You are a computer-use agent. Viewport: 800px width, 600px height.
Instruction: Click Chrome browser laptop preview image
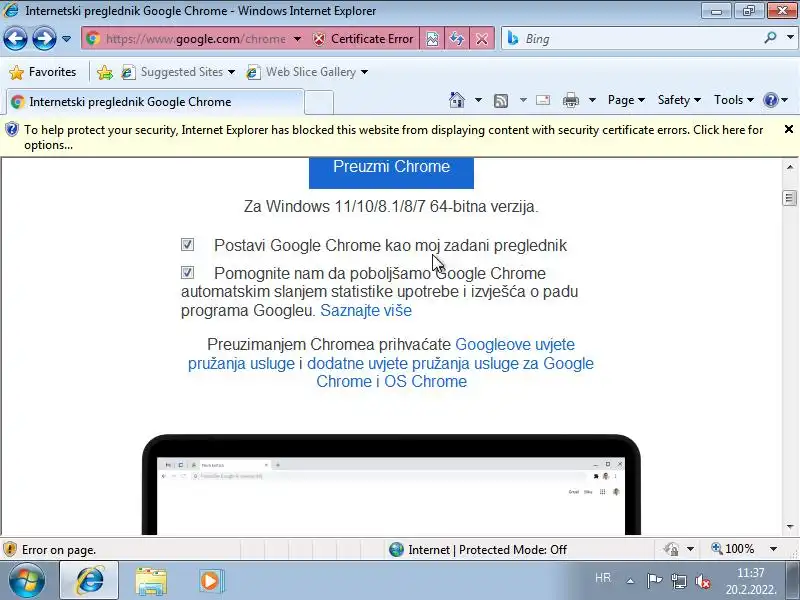pyautogui.click(x=391, y=485)
